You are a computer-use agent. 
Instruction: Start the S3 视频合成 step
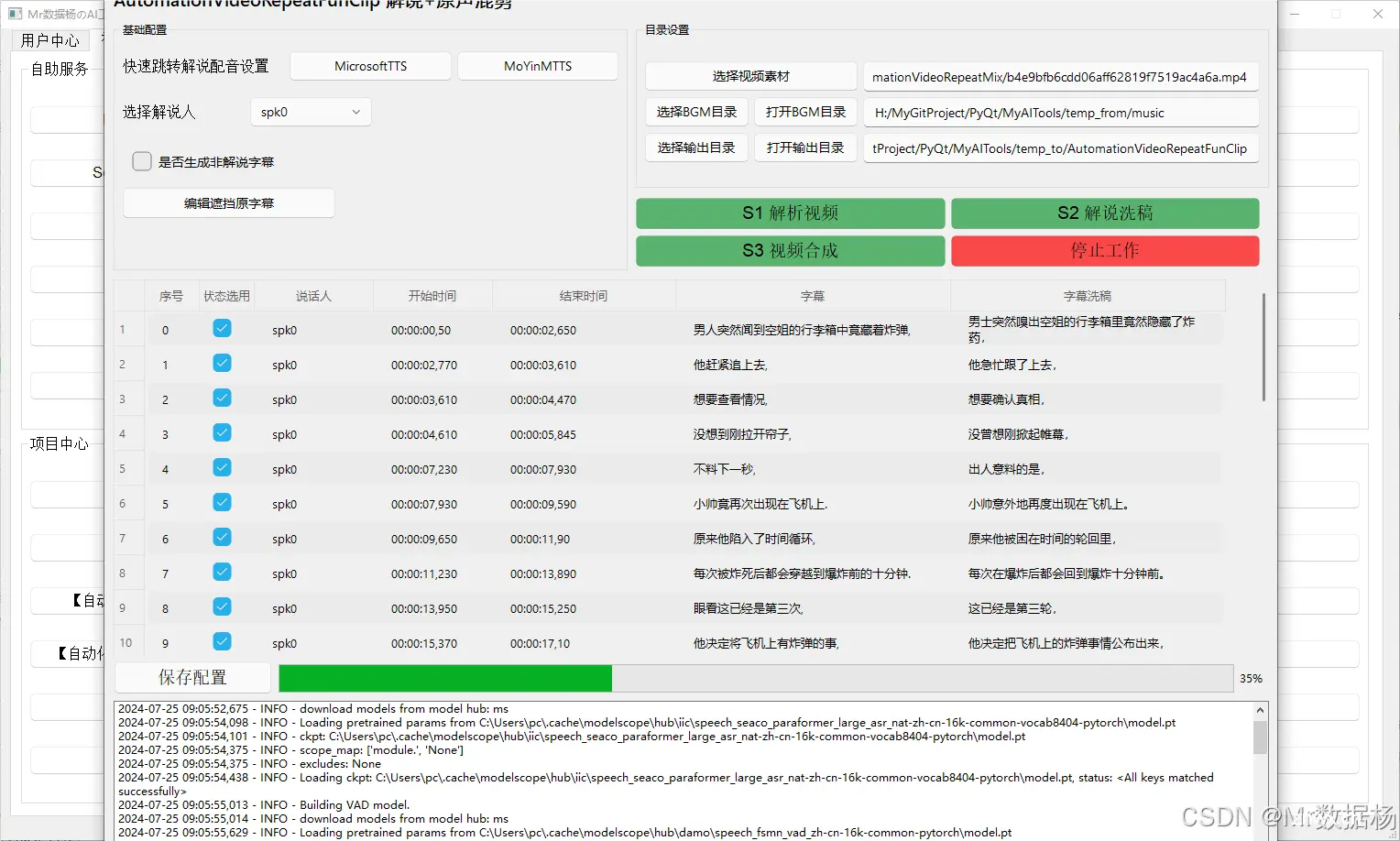791,251
